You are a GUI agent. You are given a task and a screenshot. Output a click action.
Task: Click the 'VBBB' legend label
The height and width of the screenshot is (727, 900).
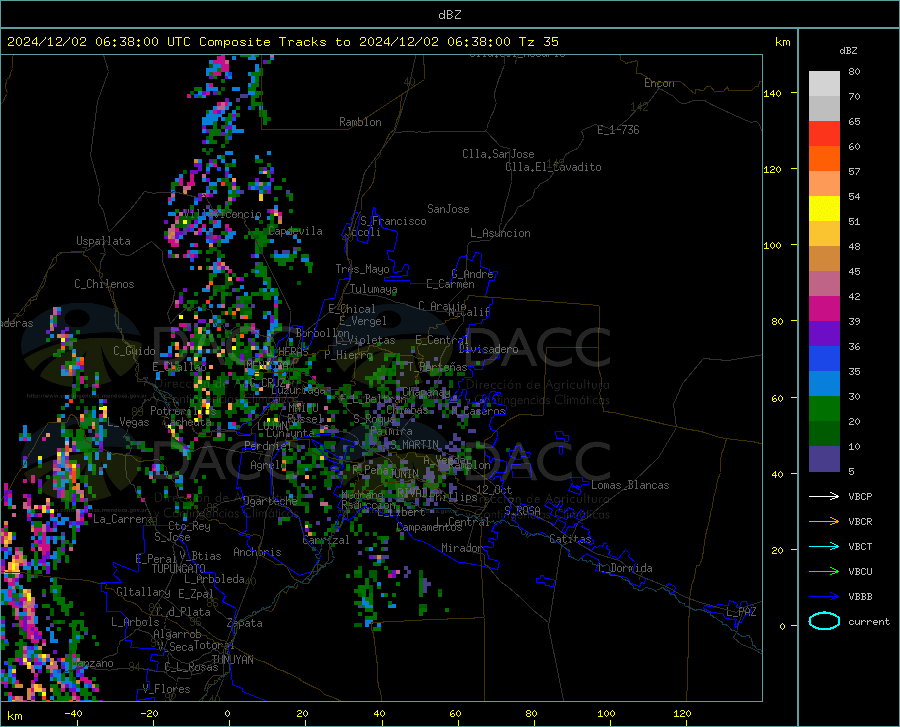pos(860,597)
